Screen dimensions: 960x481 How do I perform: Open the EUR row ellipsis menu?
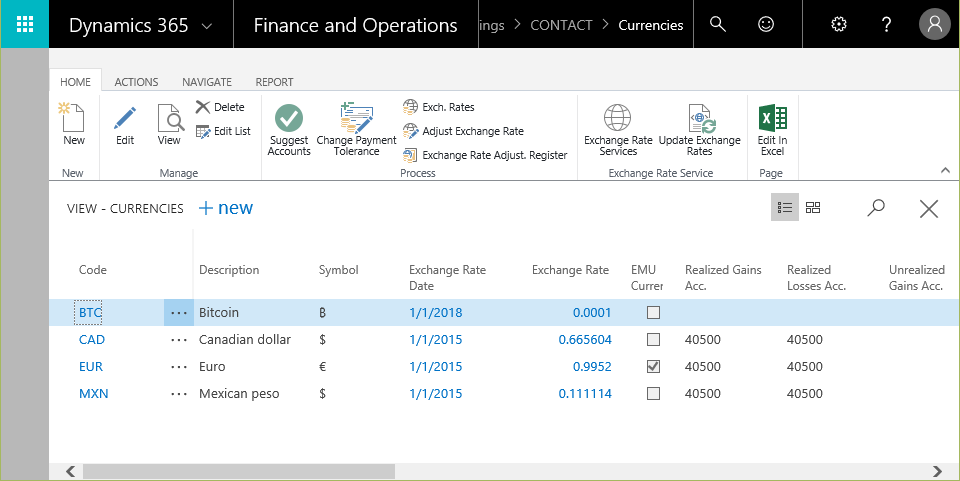coord(179,367)
